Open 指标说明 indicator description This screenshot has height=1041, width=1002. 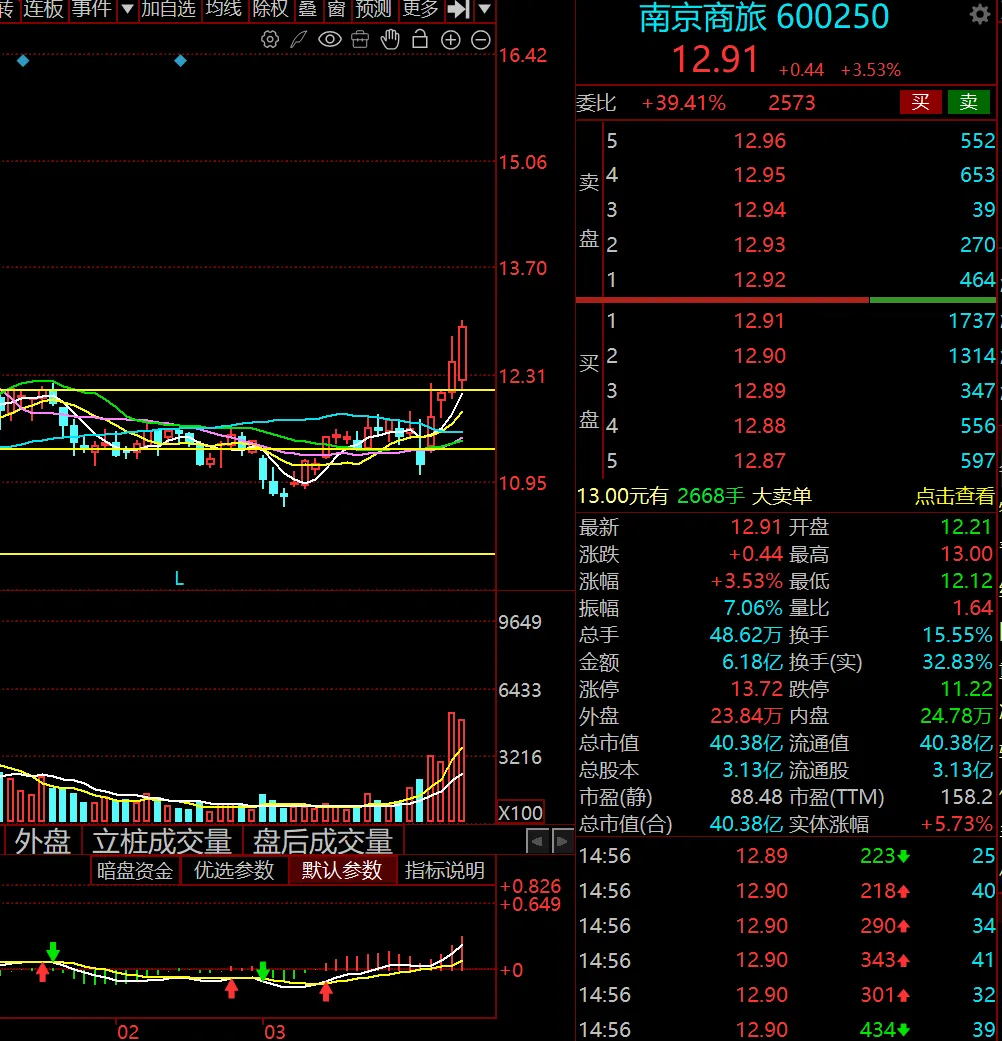pos(445,870)
